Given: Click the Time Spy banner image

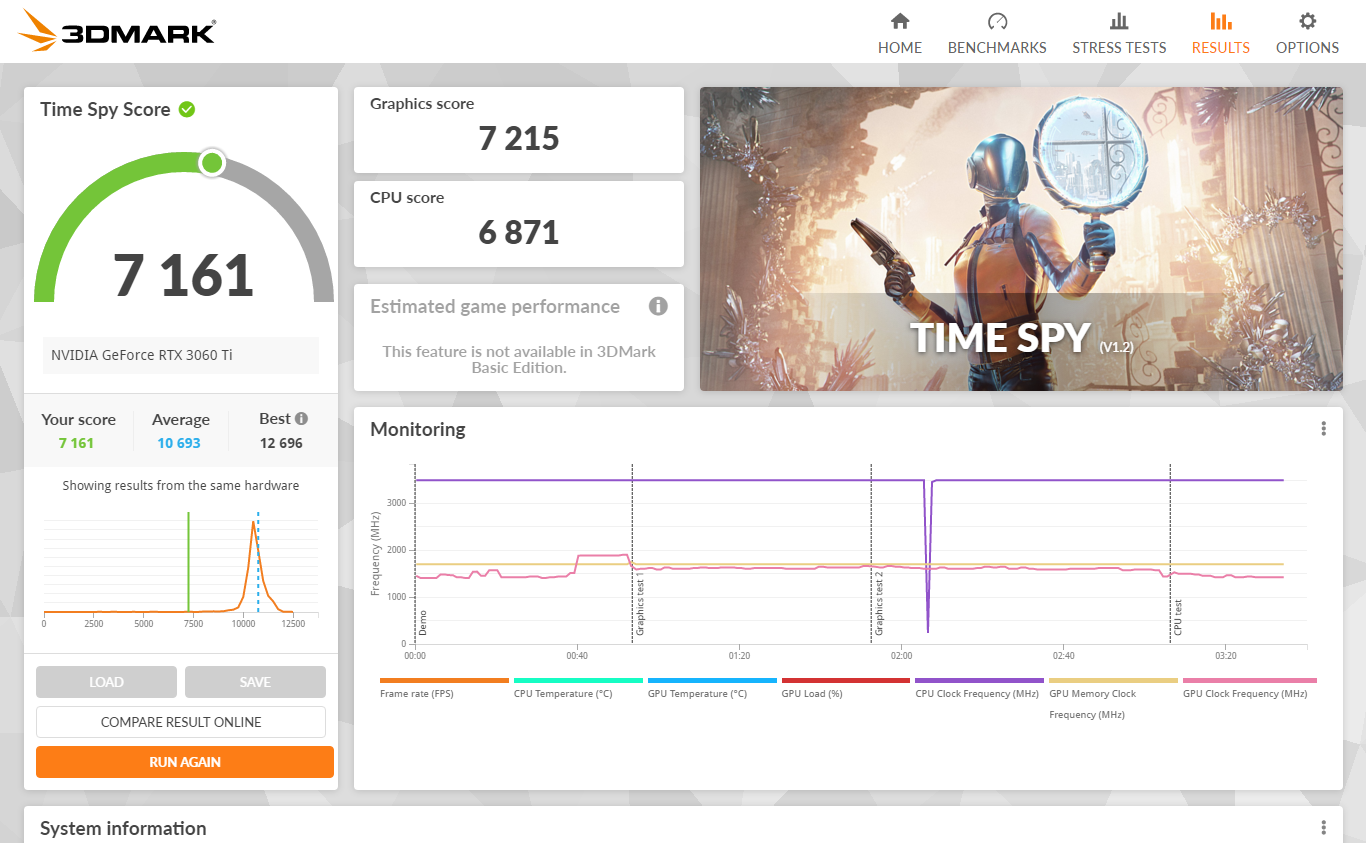Looking at the screenshot, I should click(x=1021, y=239).
